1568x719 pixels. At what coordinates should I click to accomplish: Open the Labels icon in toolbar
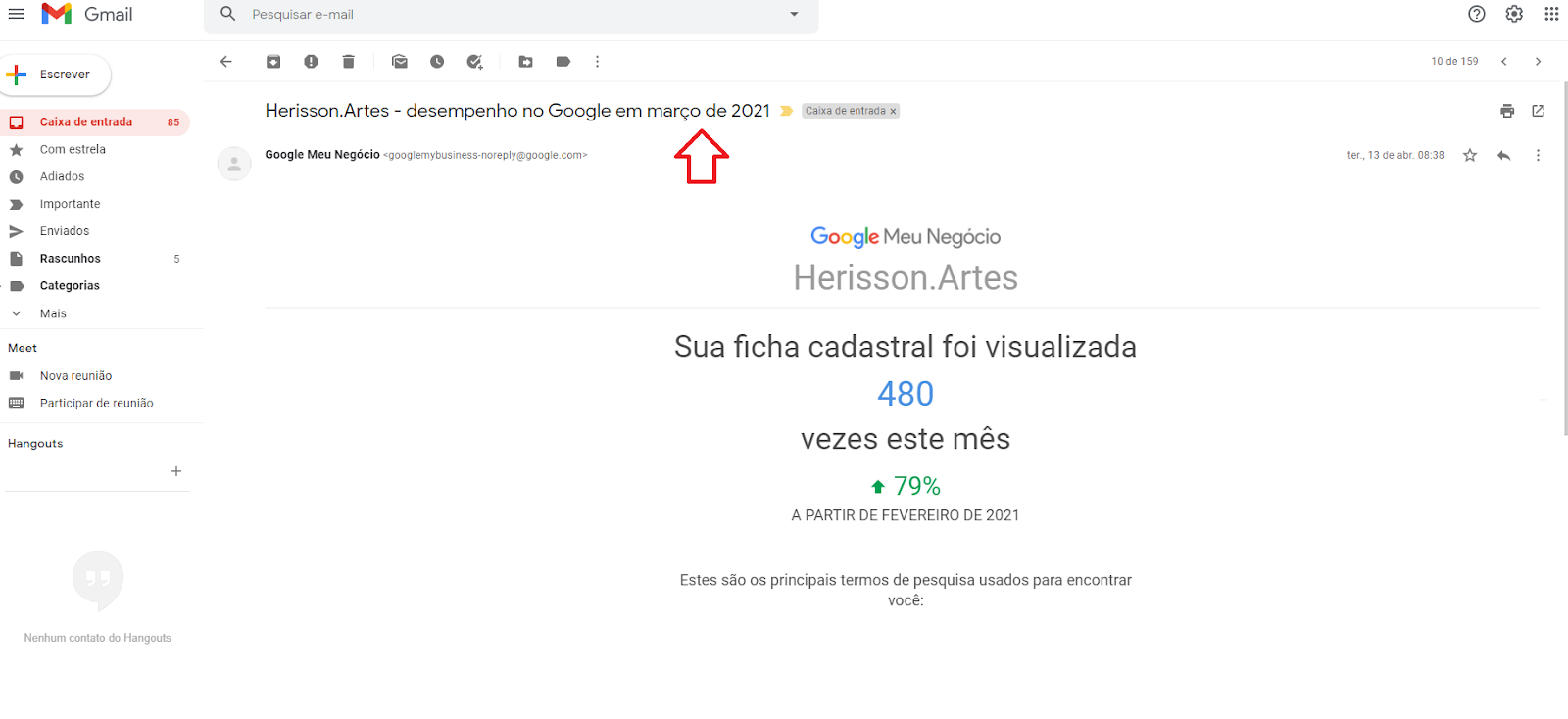(x=563, y=61)
